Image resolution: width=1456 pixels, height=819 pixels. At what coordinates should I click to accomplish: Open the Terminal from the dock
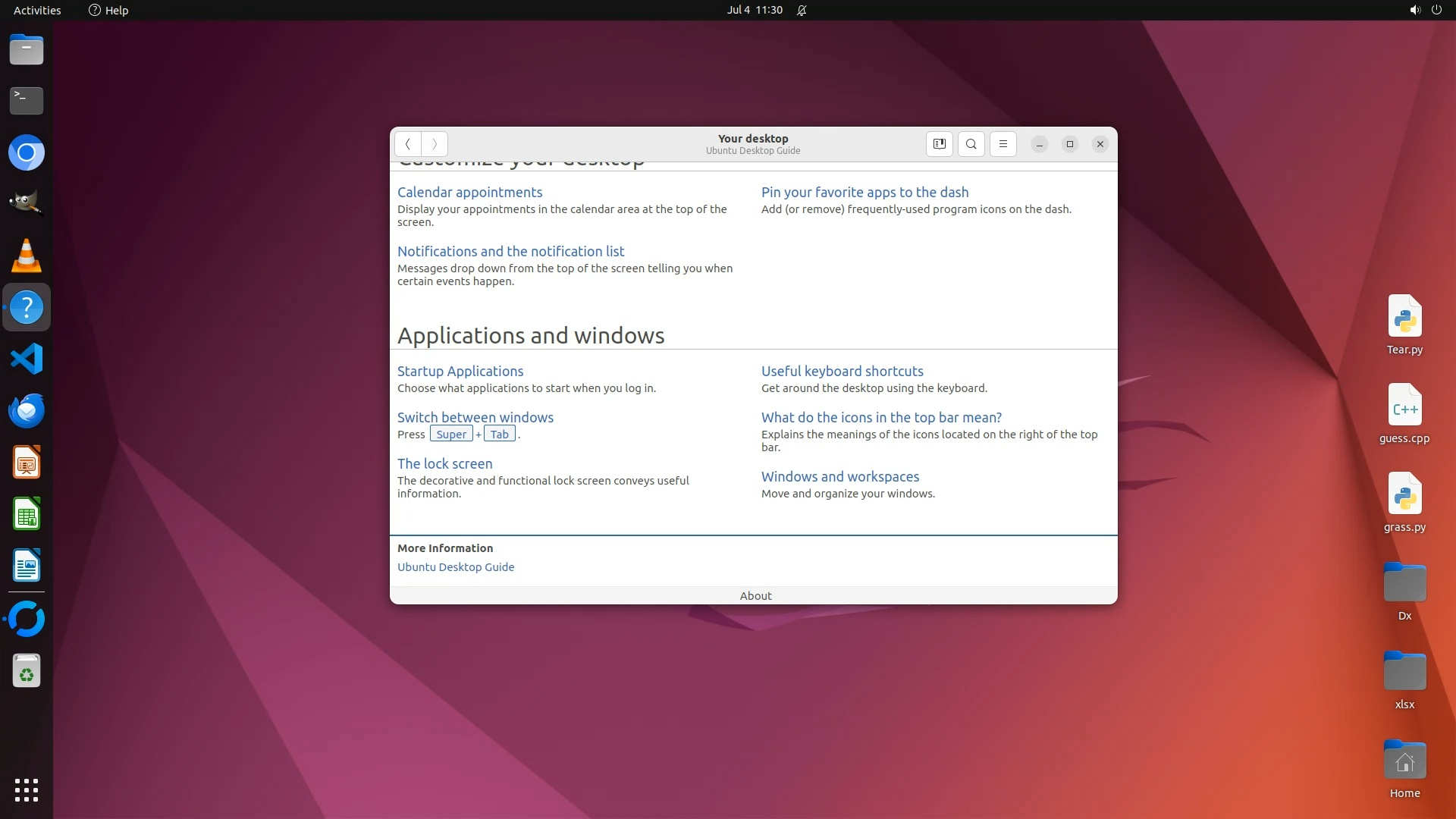coord(27,100)
